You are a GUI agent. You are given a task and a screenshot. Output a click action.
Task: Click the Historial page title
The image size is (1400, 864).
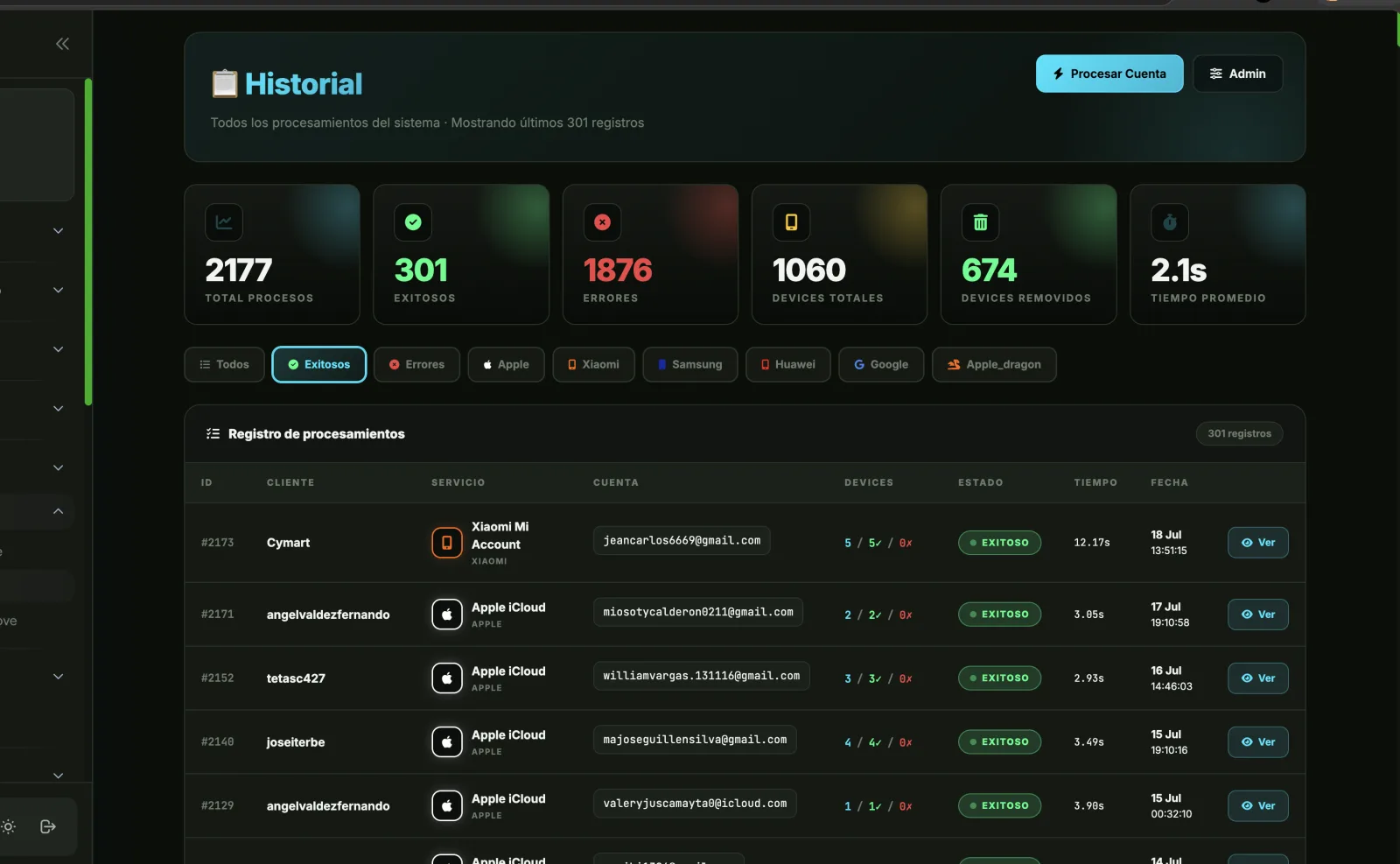click(x=304, y=84)
